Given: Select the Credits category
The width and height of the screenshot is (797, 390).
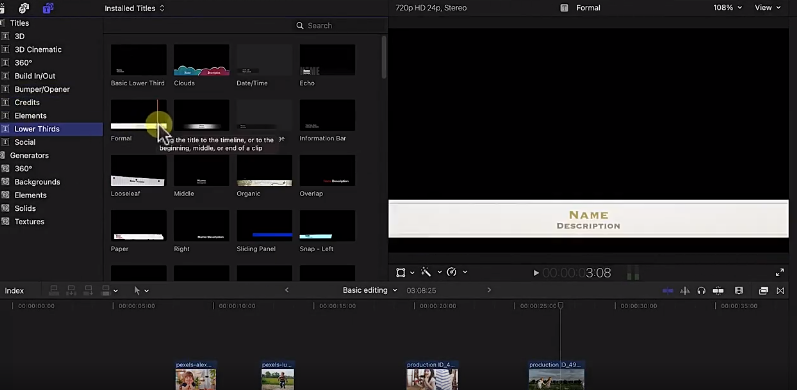Looking at the screenshot, I should [26, 102].
